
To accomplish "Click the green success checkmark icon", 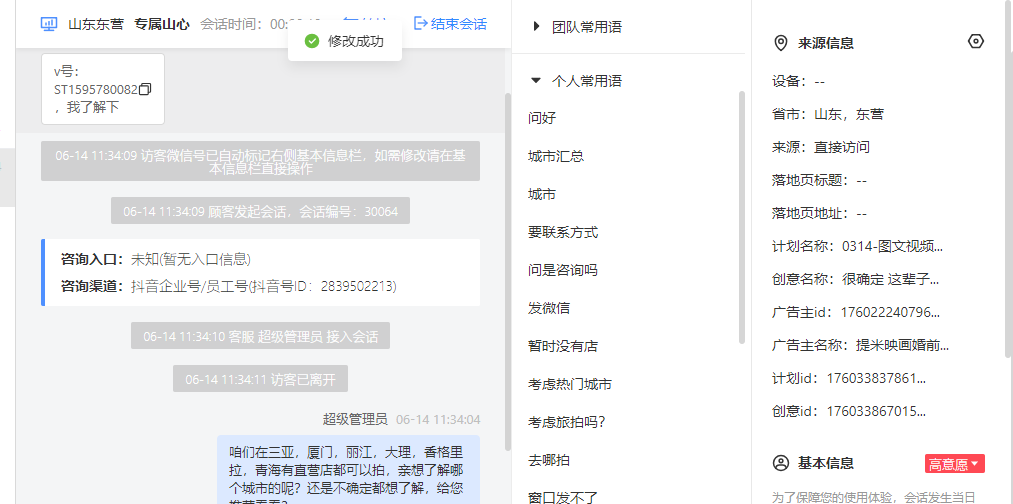I will coord(312,41).
